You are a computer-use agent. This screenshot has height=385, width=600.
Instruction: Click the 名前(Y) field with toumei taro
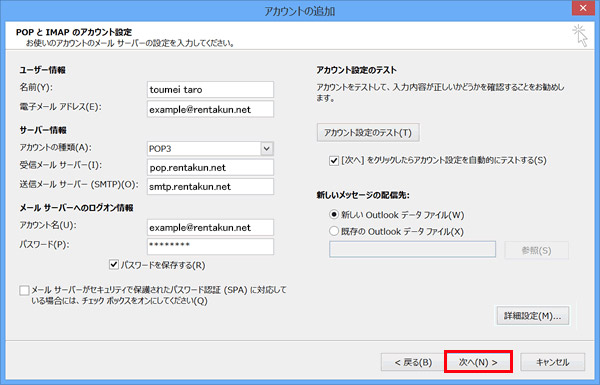[210, 90]
